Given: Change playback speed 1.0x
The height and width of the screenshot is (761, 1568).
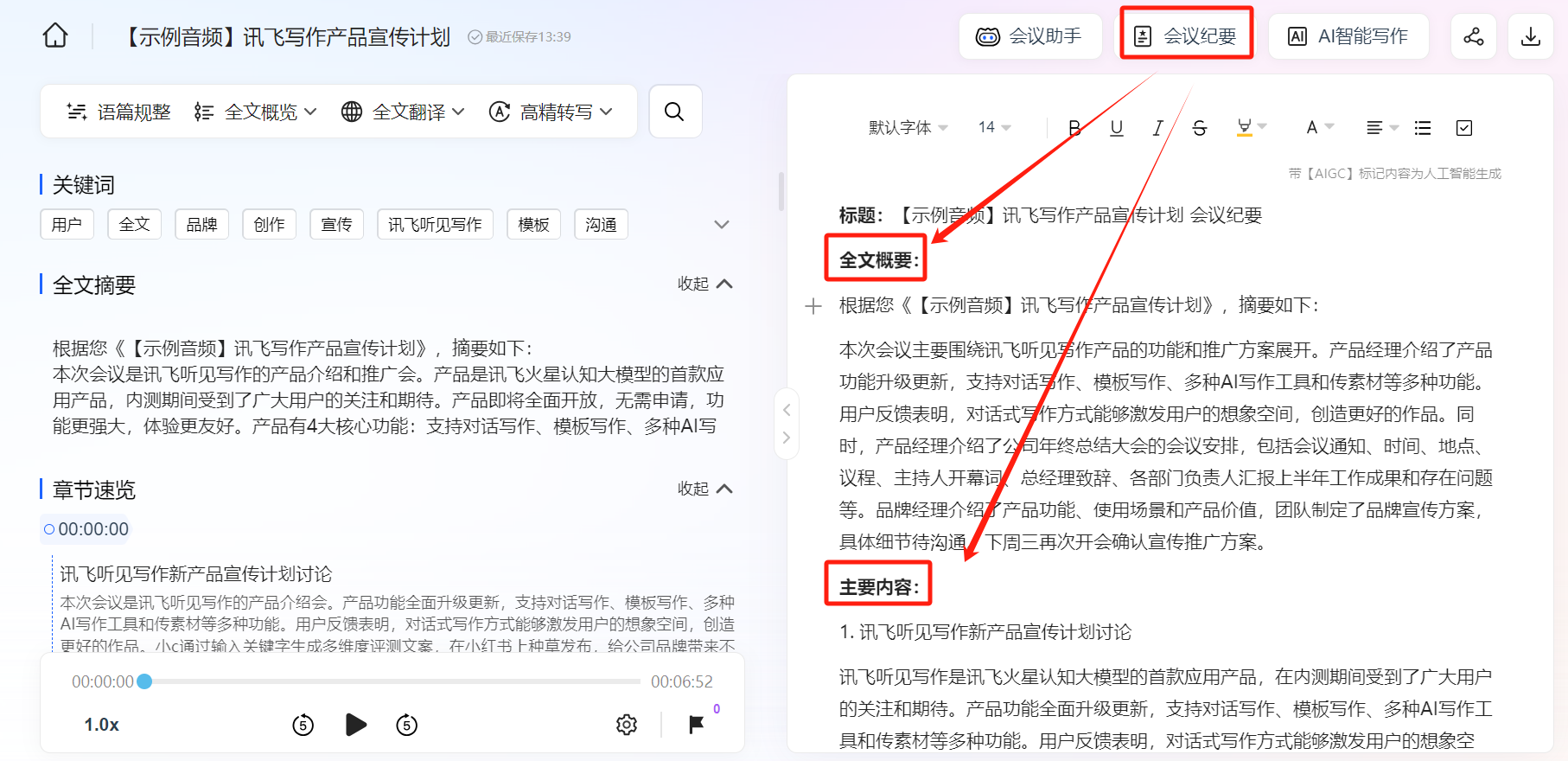Looking at the screenshot, I should (x=101, y=725).
